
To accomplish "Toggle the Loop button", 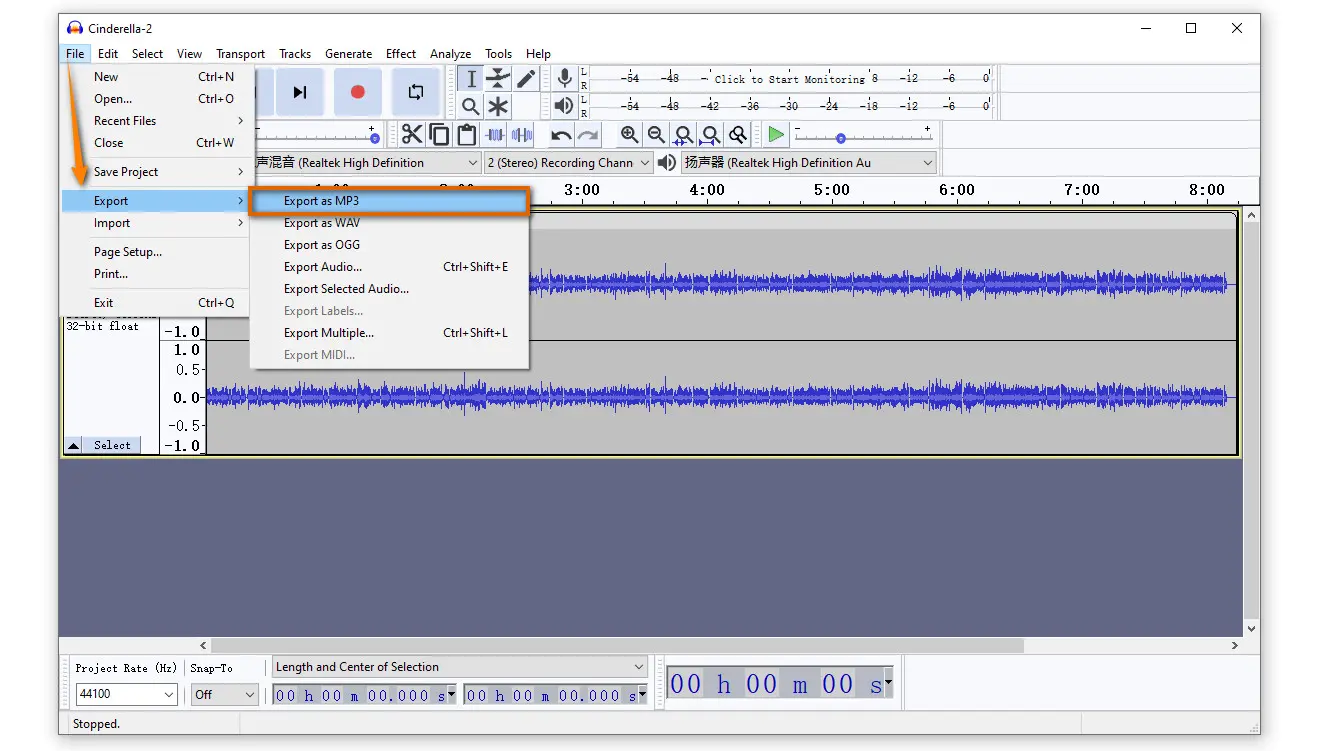I will tap(416, 92).
